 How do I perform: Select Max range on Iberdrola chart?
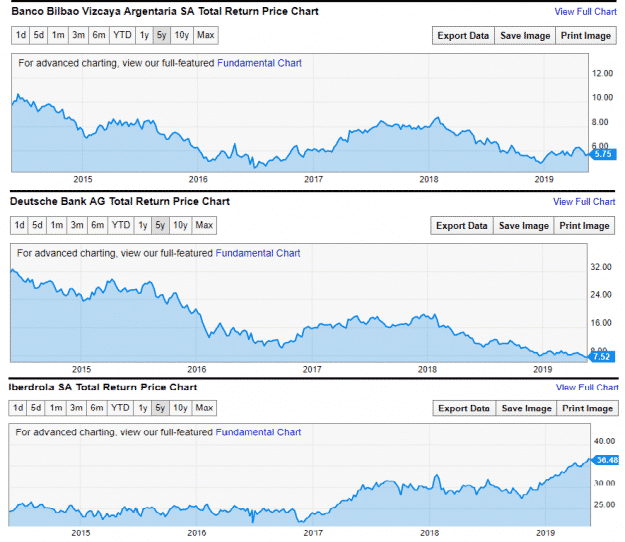pyautogui.click(x=204, y=408)
